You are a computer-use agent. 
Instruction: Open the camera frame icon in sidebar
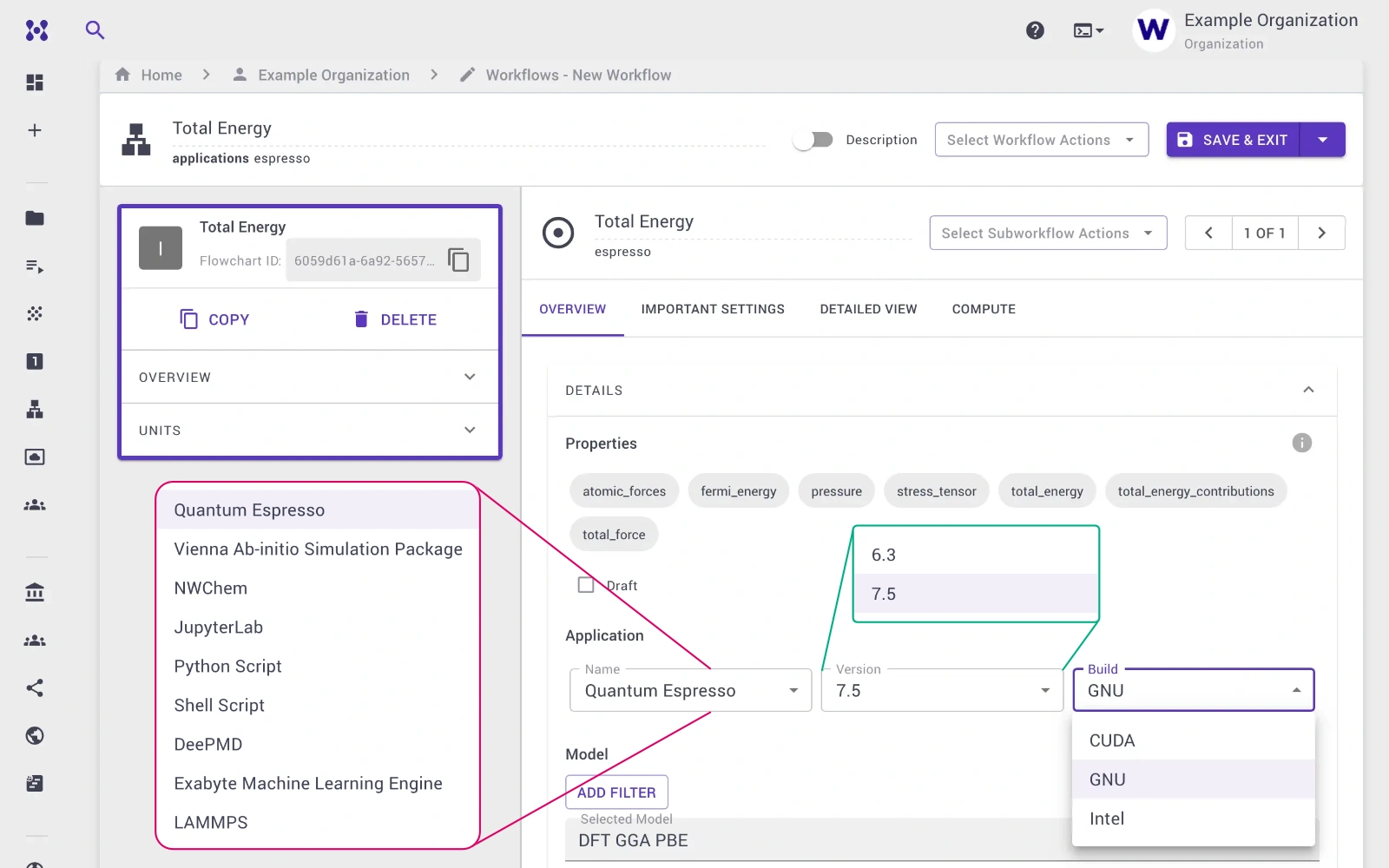(x=35, y=457)
